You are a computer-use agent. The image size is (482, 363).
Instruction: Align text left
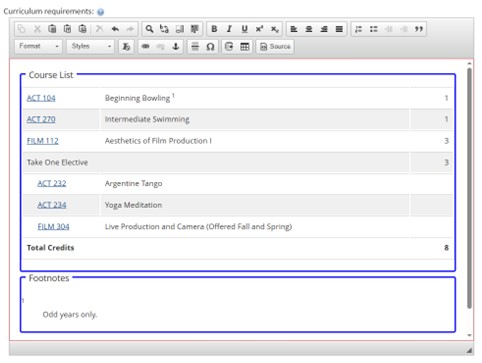click(x=294, y=29)
